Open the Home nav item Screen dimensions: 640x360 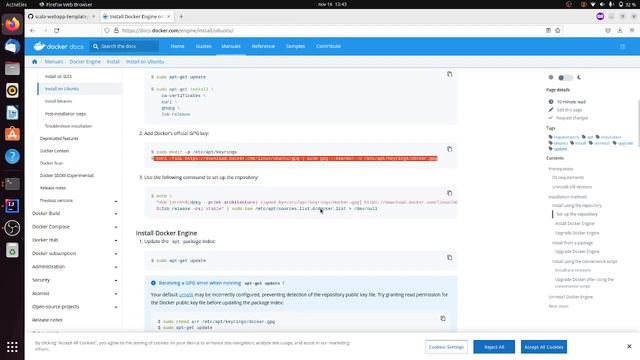[178, 46]
